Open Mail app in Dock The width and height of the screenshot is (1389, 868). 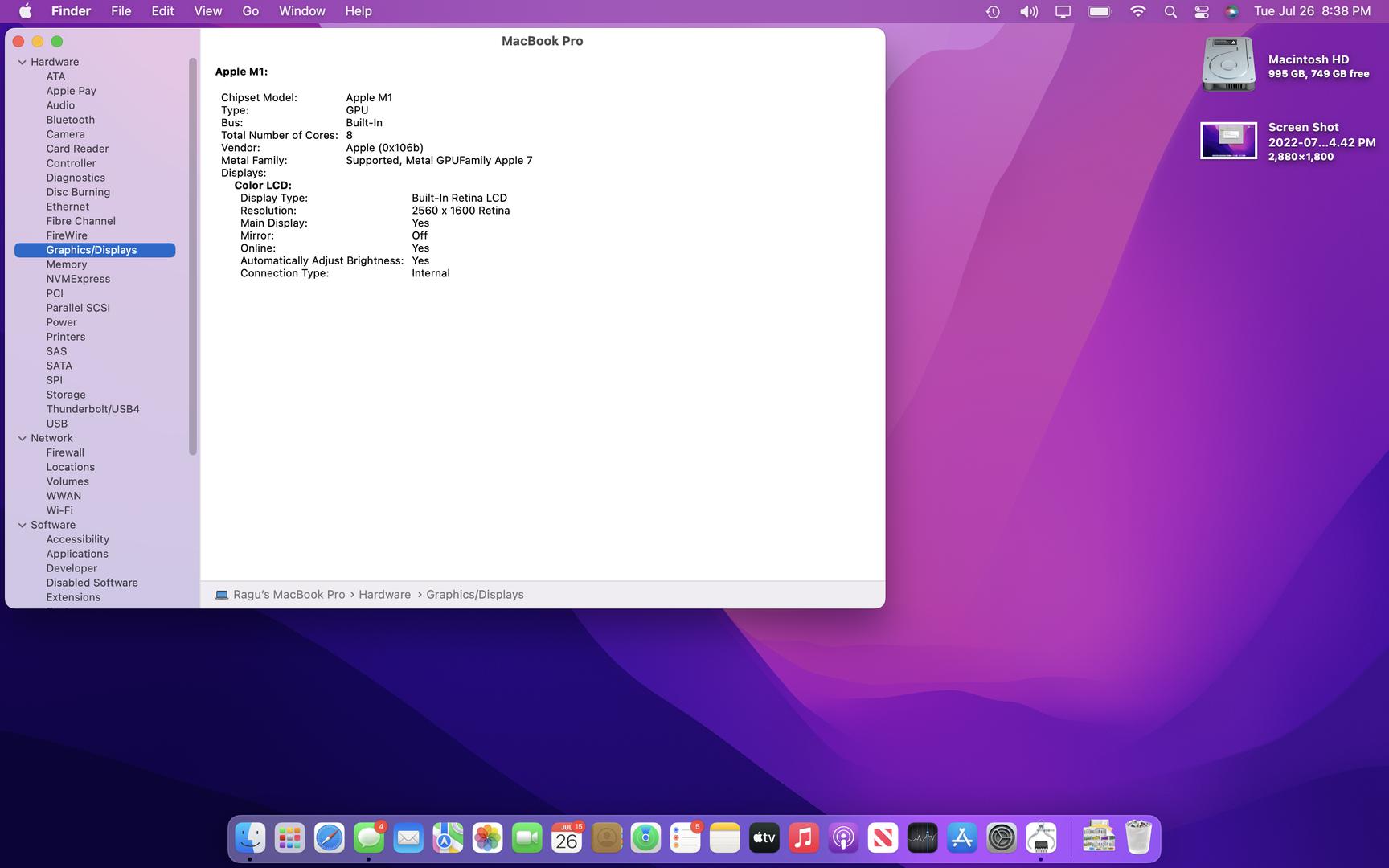(408, 838)
